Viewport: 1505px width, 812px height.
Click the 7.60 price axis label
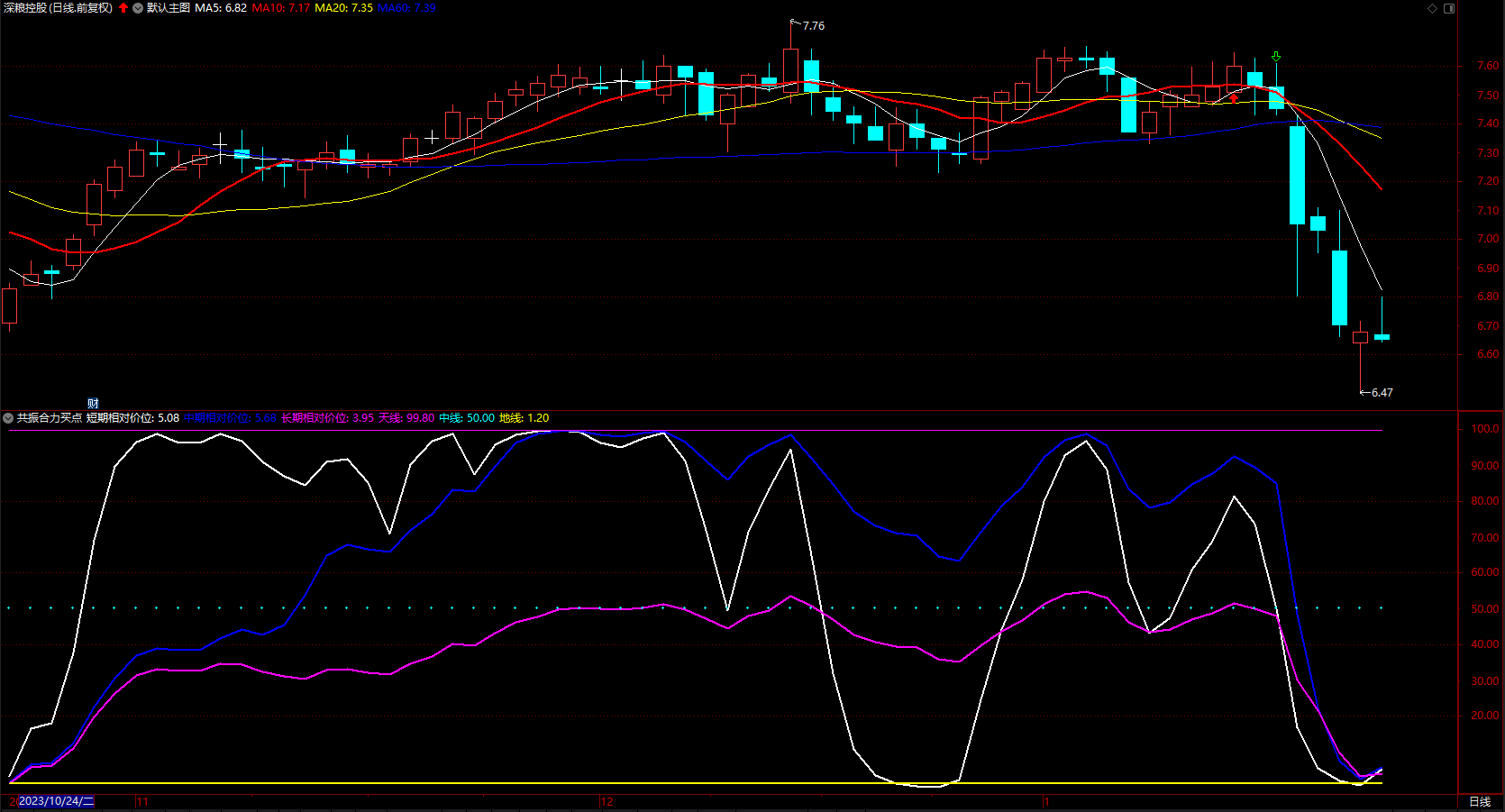click(x=1488, y=66)
